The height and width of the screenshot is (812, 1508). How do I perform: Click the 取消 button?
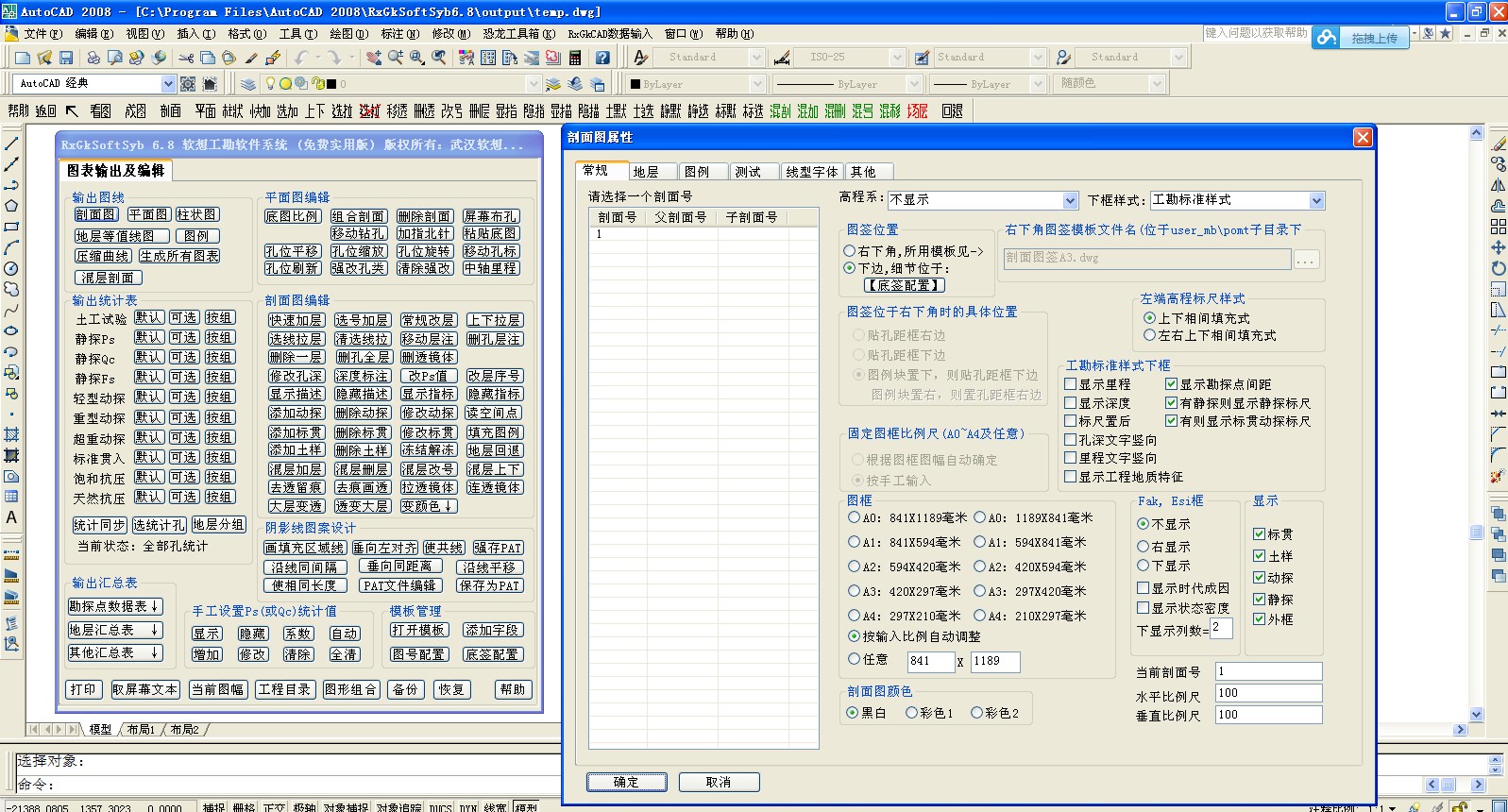[x=719, y=782]
